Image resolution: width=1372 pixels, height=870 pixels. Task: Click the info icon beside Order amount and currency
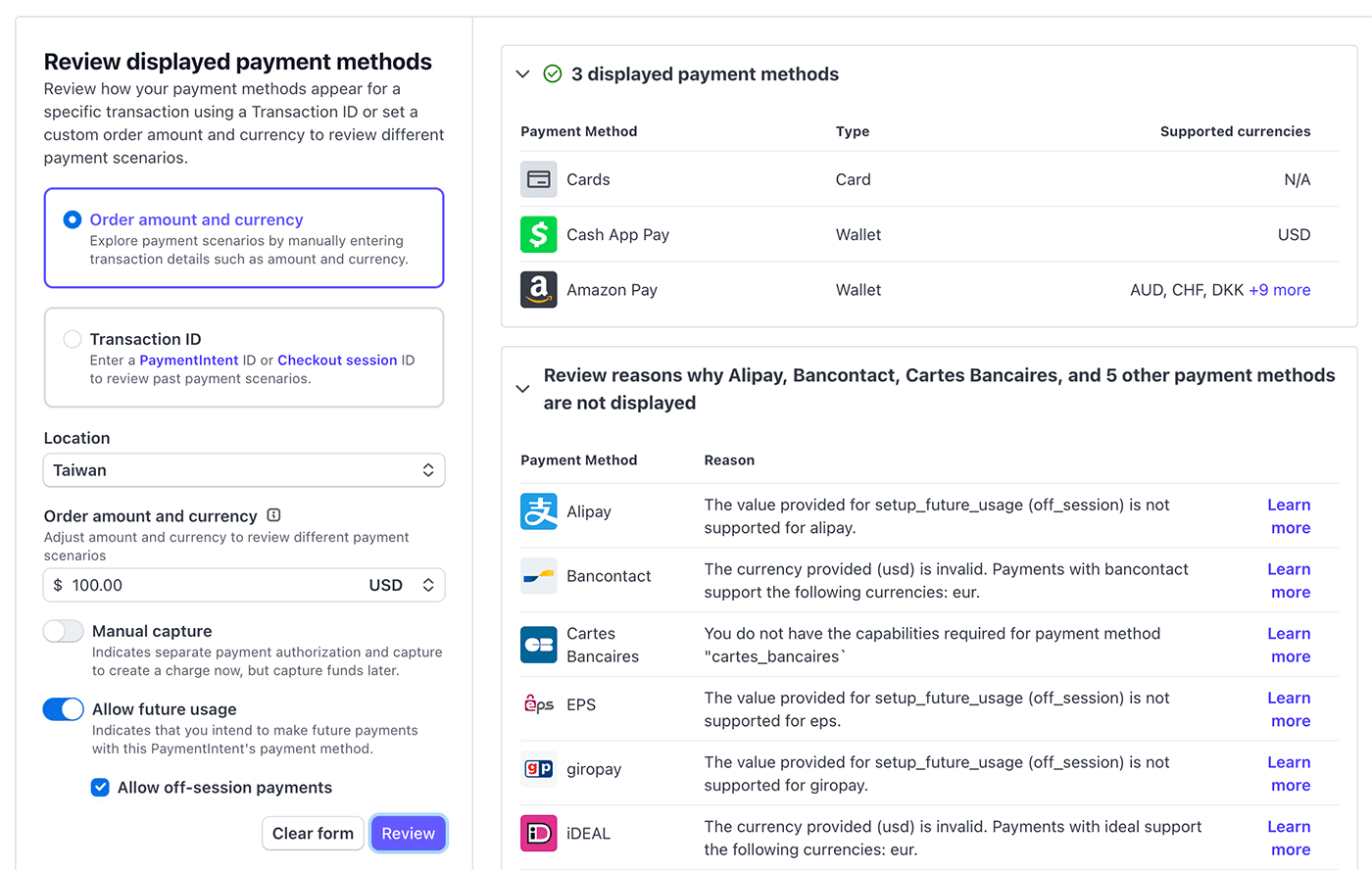[274, 515]
